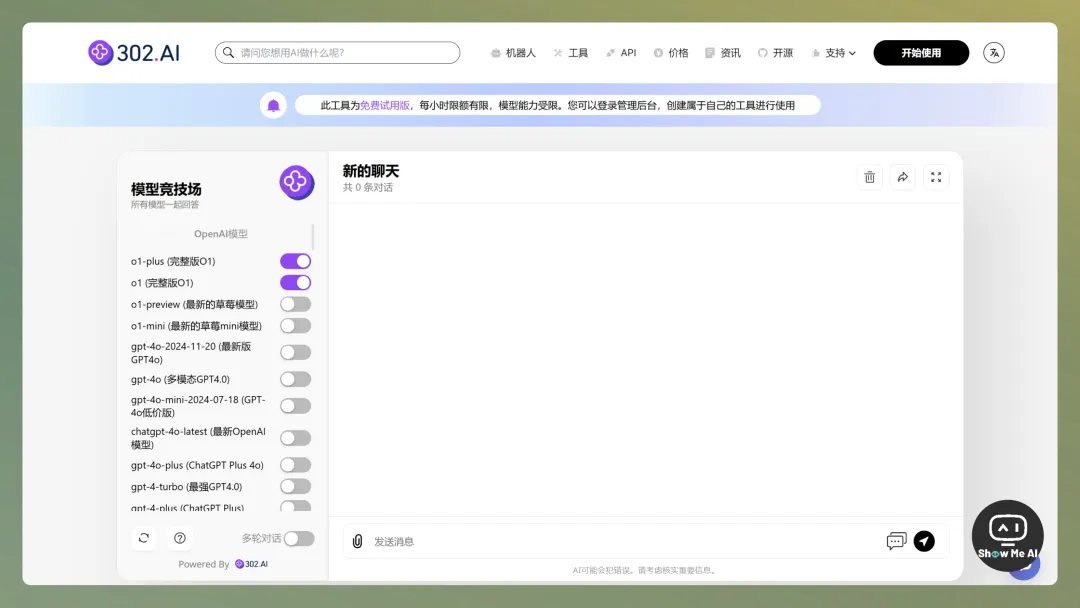Enable the o1-preview model toggle

point(295,304)
